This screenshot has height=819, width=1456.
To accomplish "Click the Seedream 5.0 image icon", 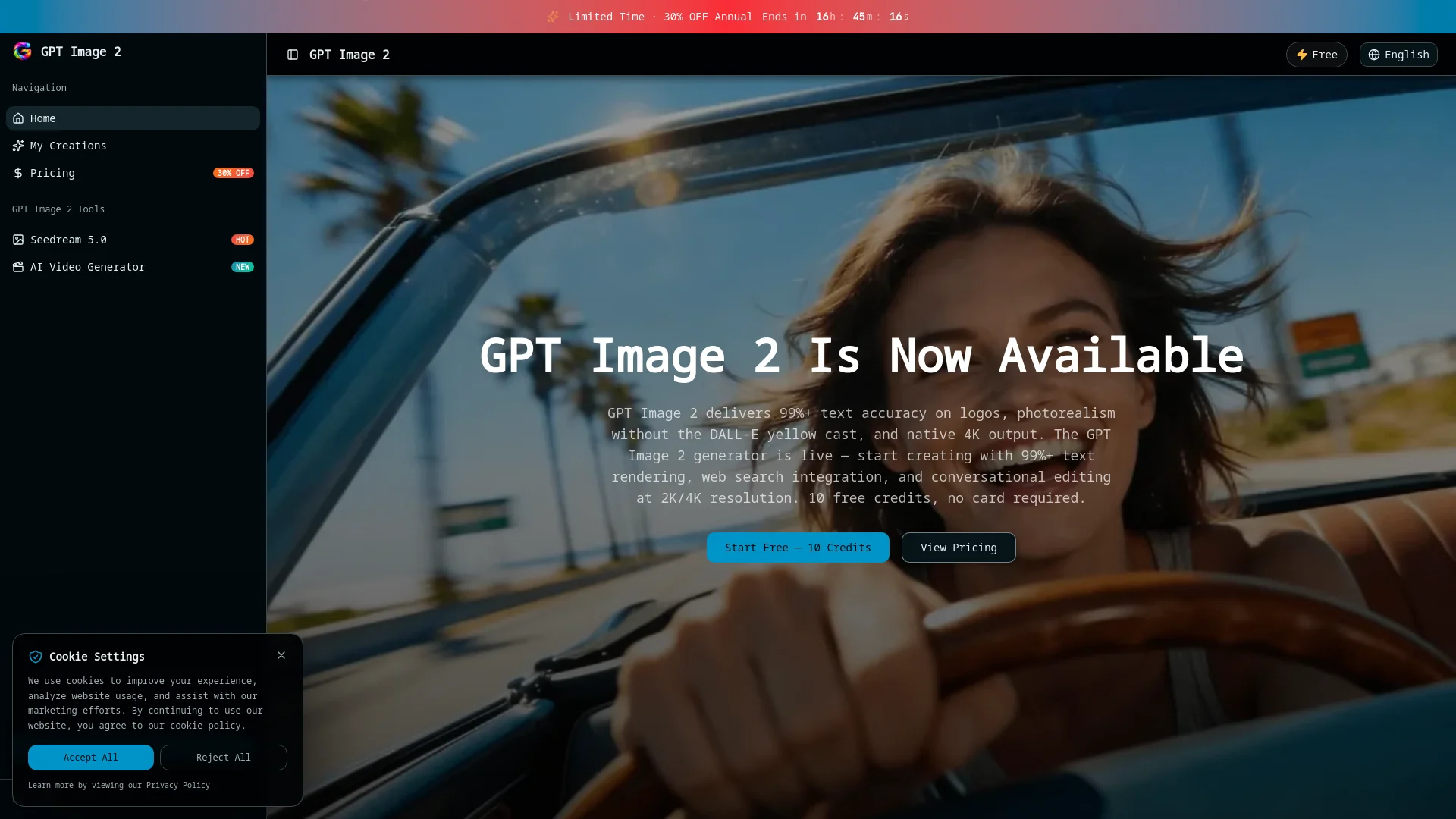I will click(x=18, y=240).
